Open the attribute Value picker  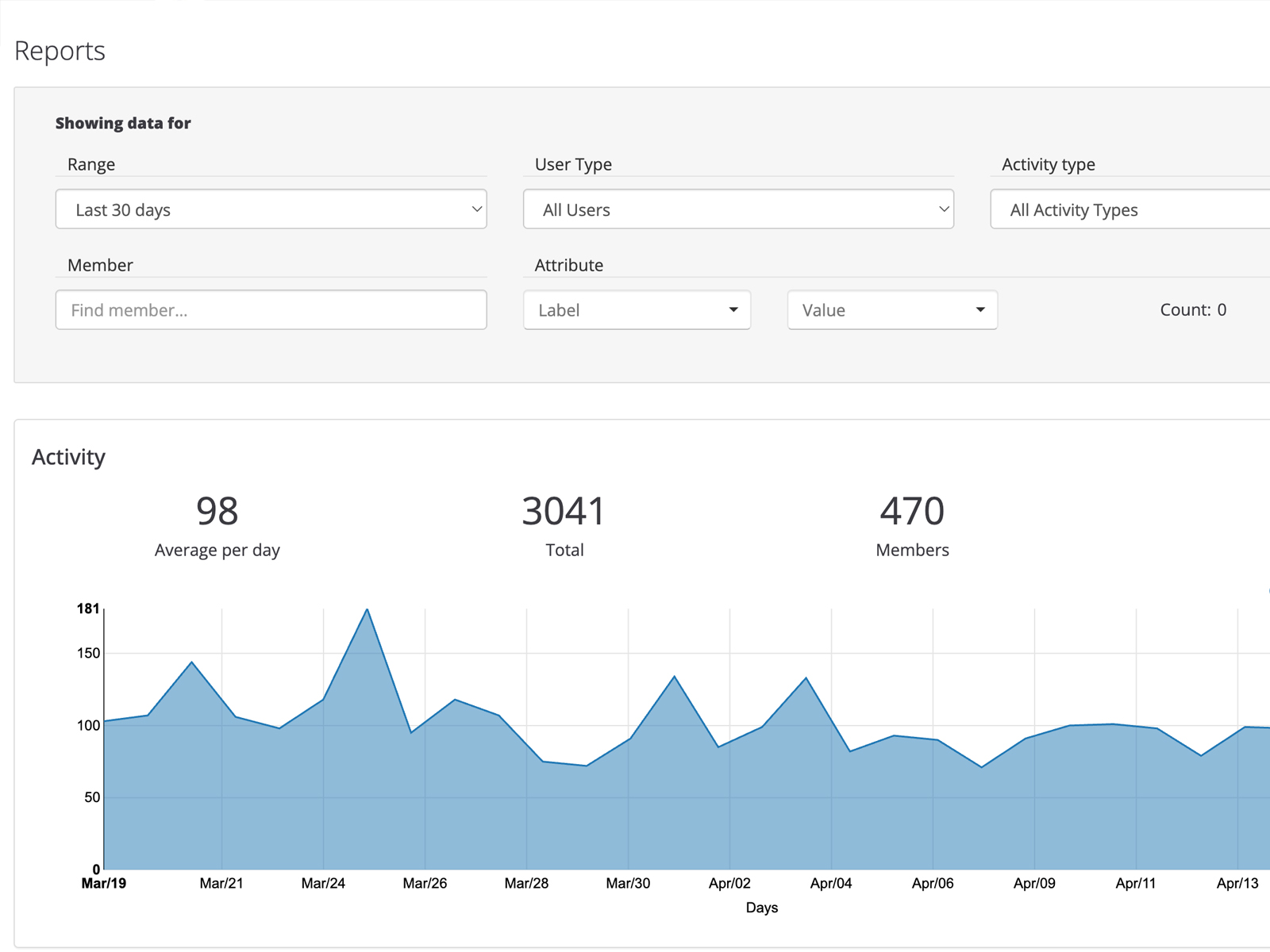tap(891, 310)
